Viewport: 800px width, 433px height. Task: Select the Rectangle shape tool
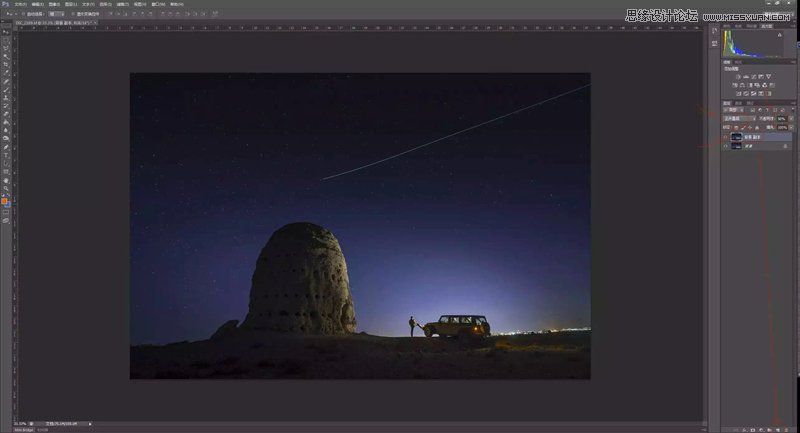click(x=6, y=171)
